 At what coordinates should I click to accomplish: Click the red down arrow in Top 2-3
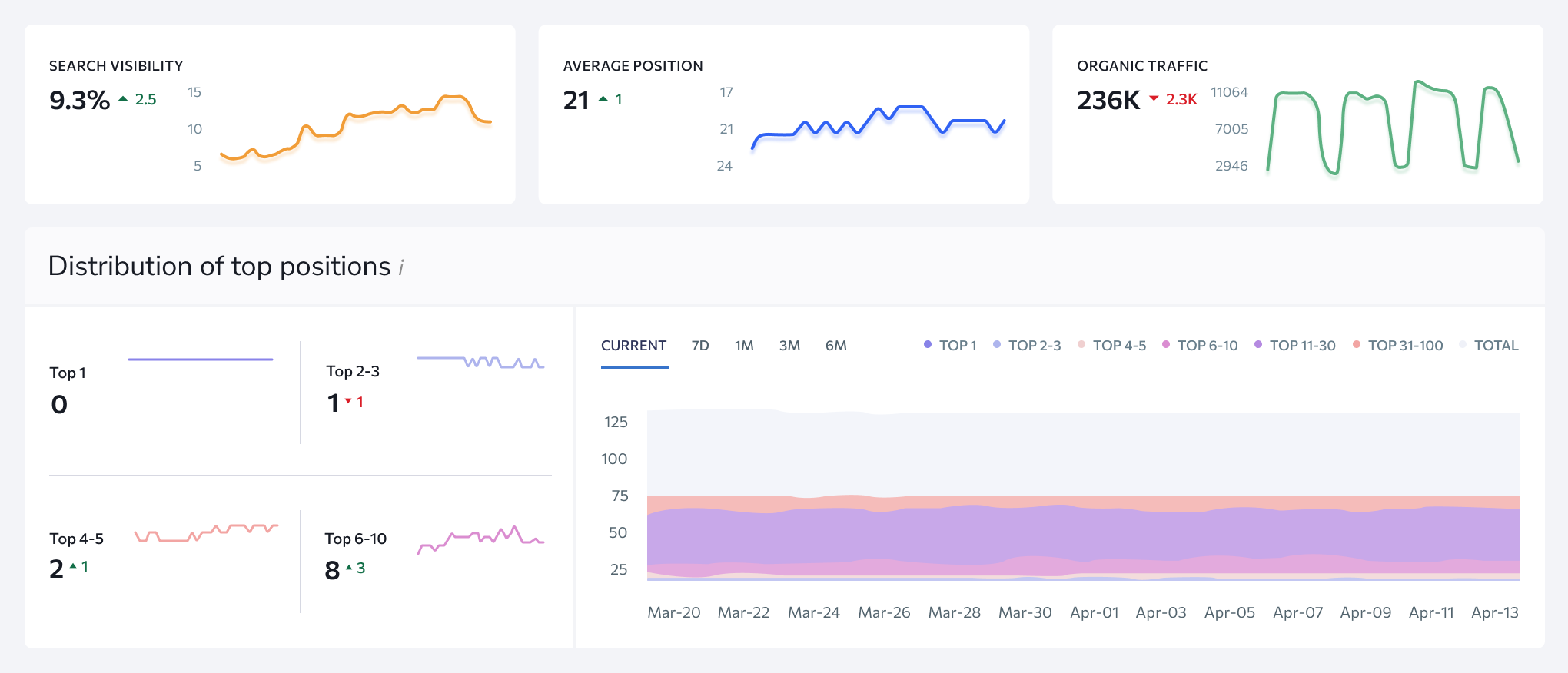click(x=348, y=401)
